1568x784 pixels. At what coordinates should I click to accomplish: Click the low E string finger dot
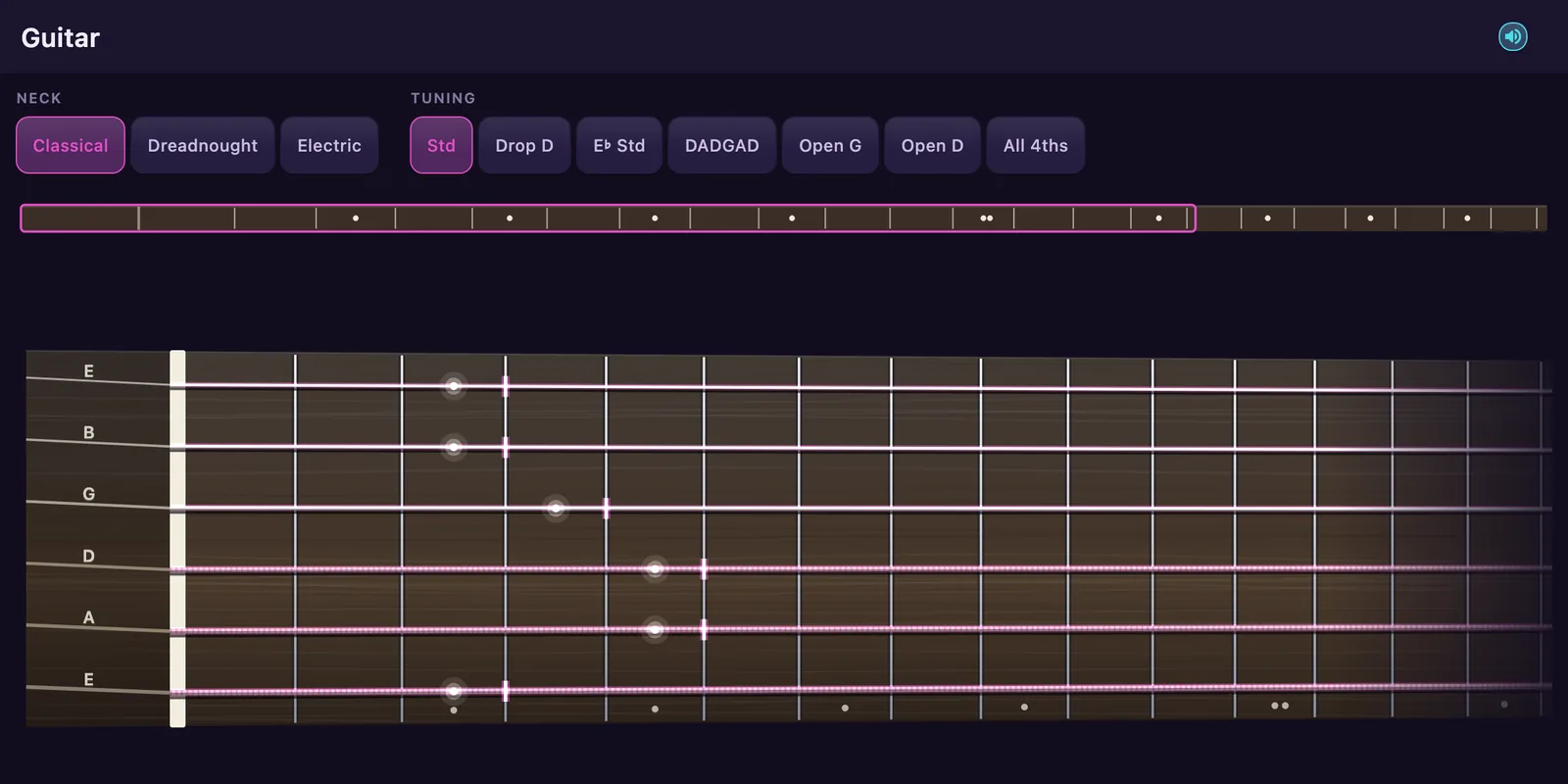[x=454, y=691]
